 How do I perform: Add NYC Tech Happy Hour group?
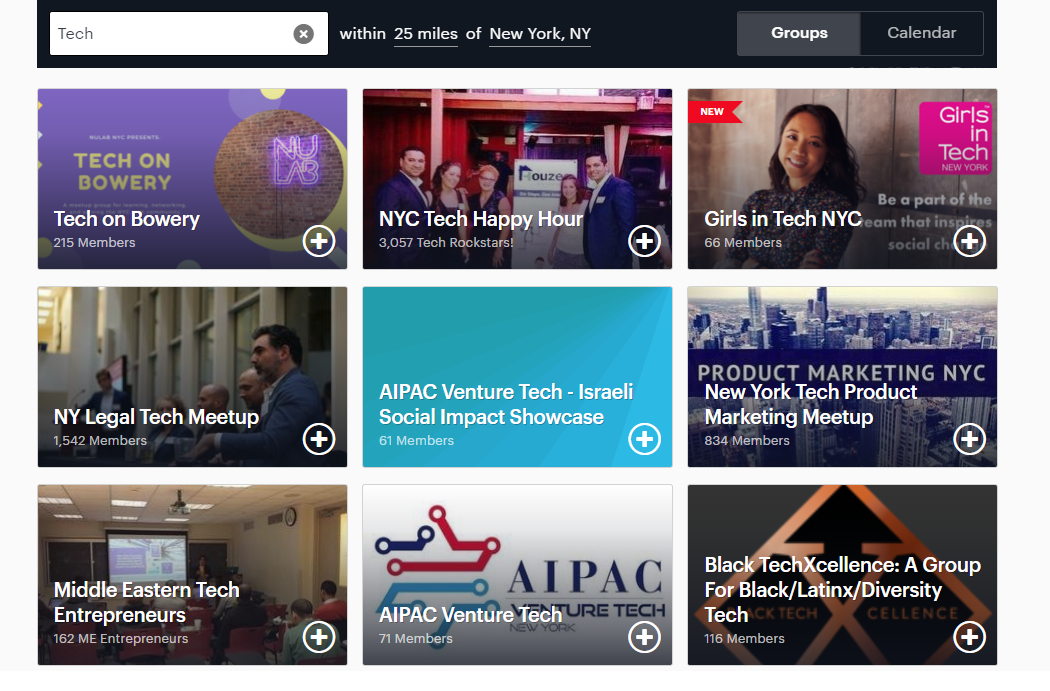[x=644, y=241]
